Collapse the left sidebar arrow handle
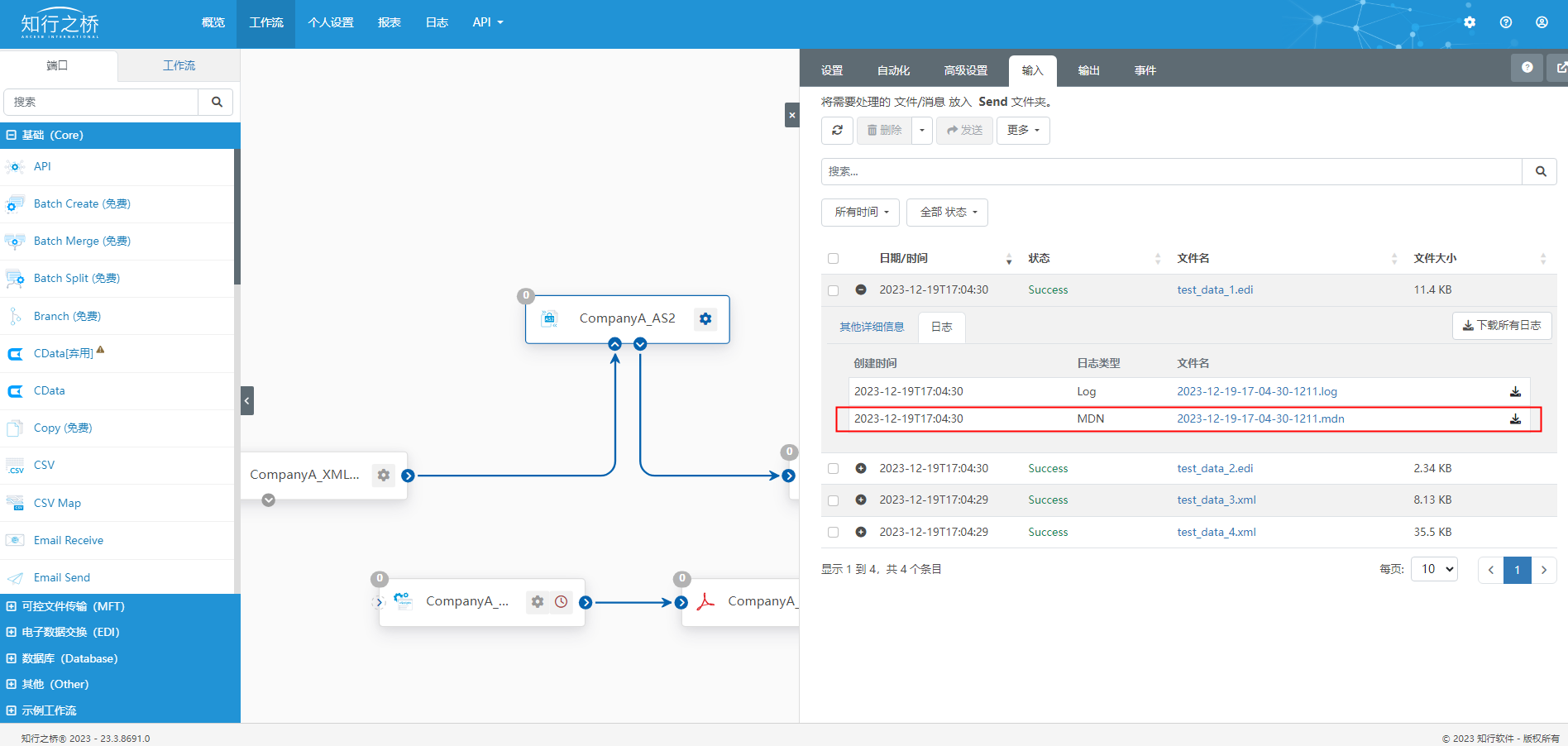Screen dimensions: 1568x746 (246, 400)
